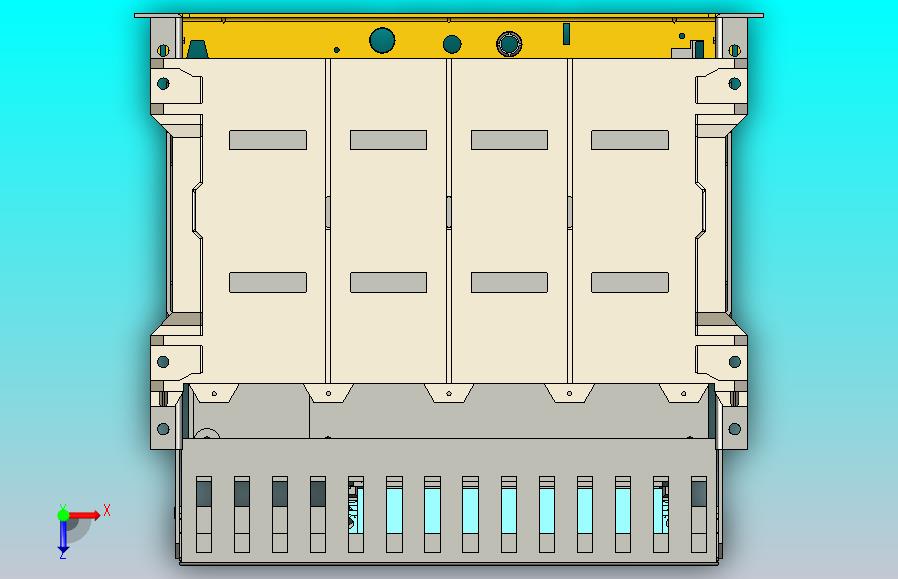898x579 pixels.
Task: Click the green origin dot of the axis triad
Action: (x=63, y=515)
